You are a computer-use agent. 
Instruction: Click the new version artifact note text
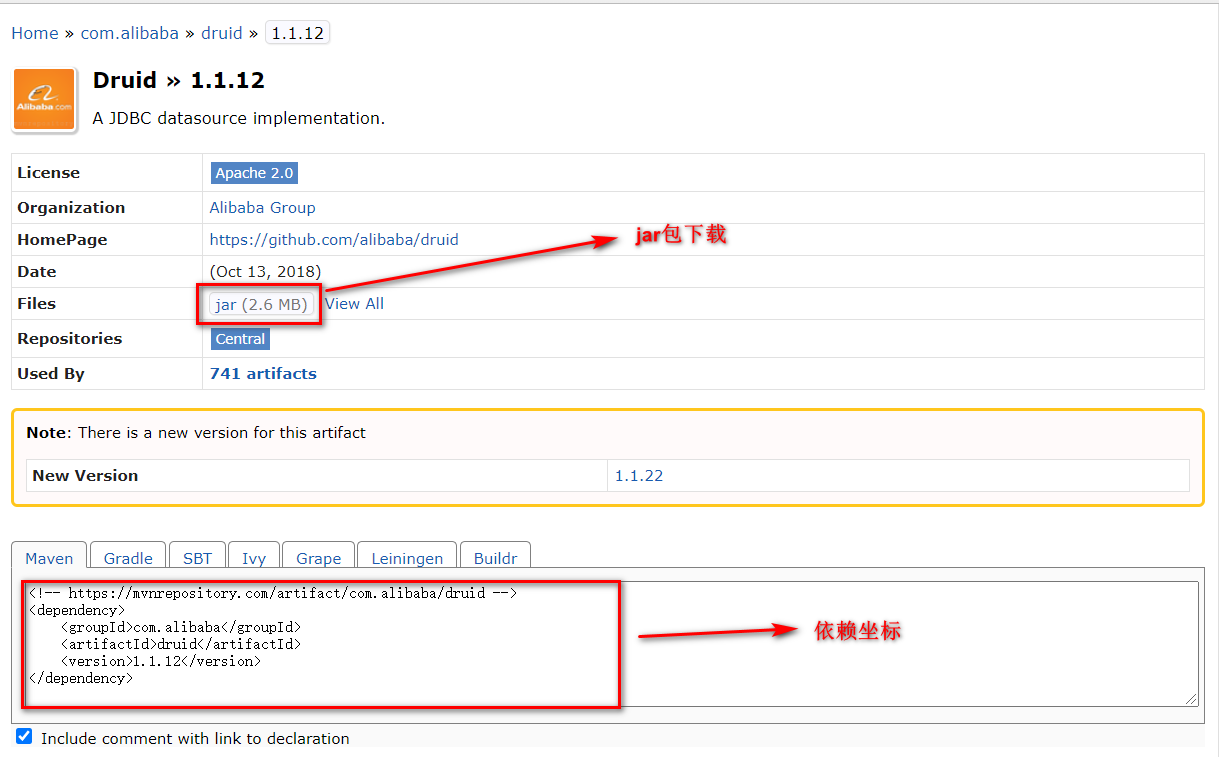pyautogui.click(x=196, y=433)
